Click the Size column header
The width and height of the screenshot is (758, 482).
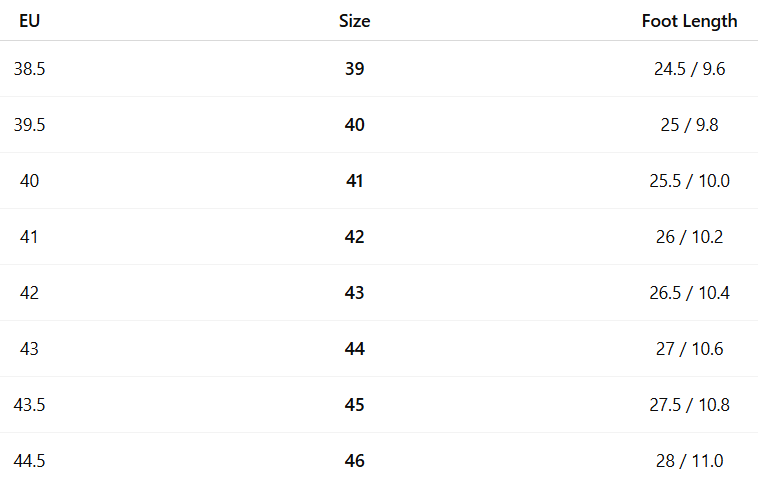tap(354, 21)
